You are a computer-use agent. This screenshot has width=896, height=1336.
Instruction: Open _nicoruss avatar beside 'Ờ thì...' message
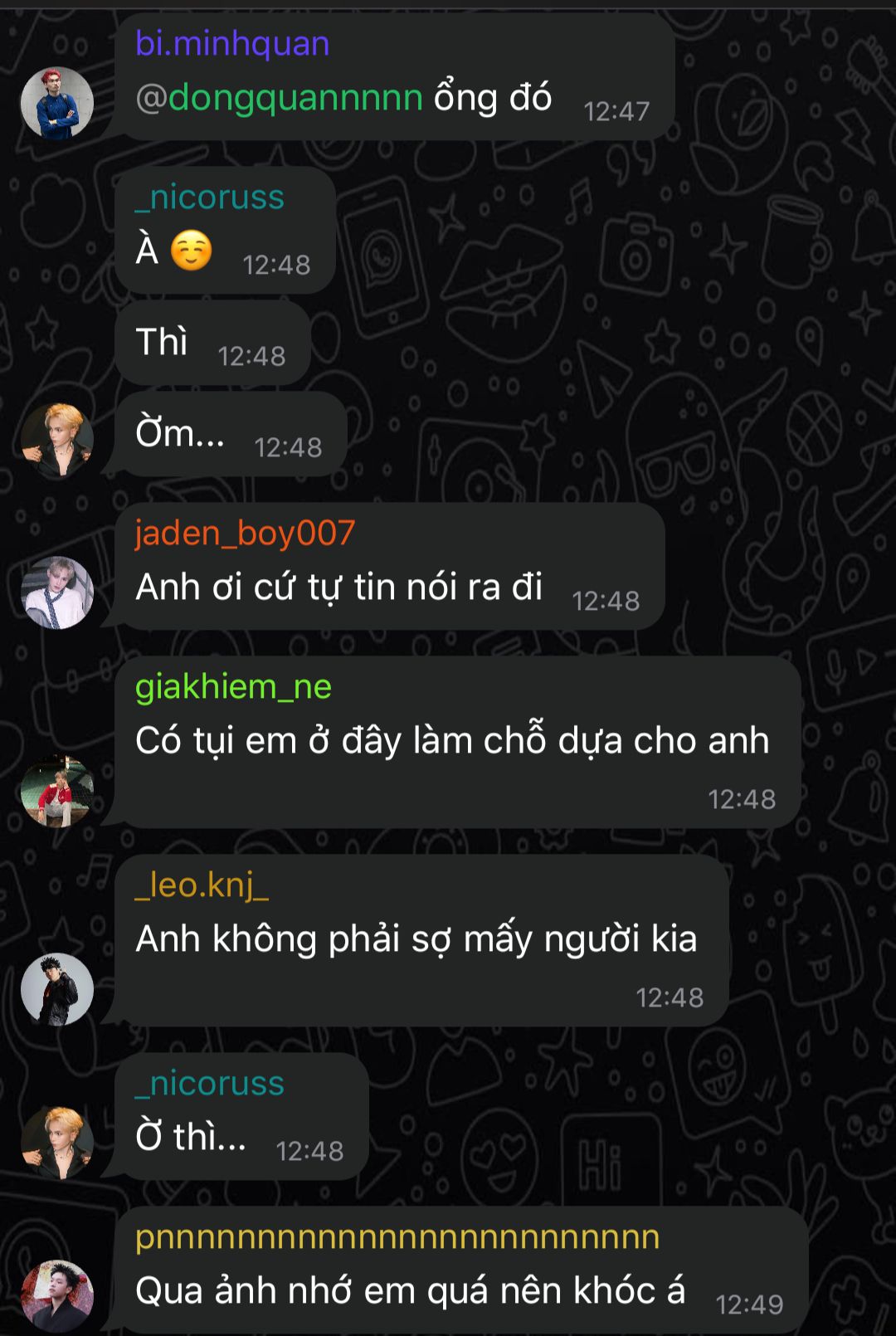(57, 1143)
